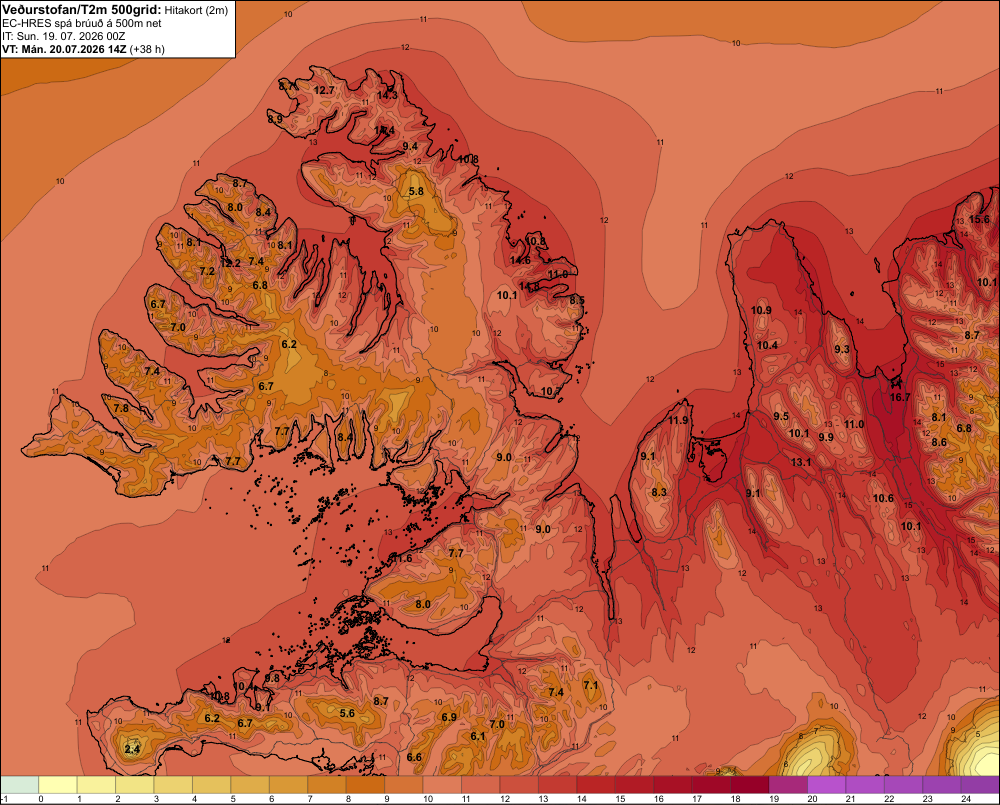
Task: Click the 14.3 temperature label
Action: pos(387,96)
